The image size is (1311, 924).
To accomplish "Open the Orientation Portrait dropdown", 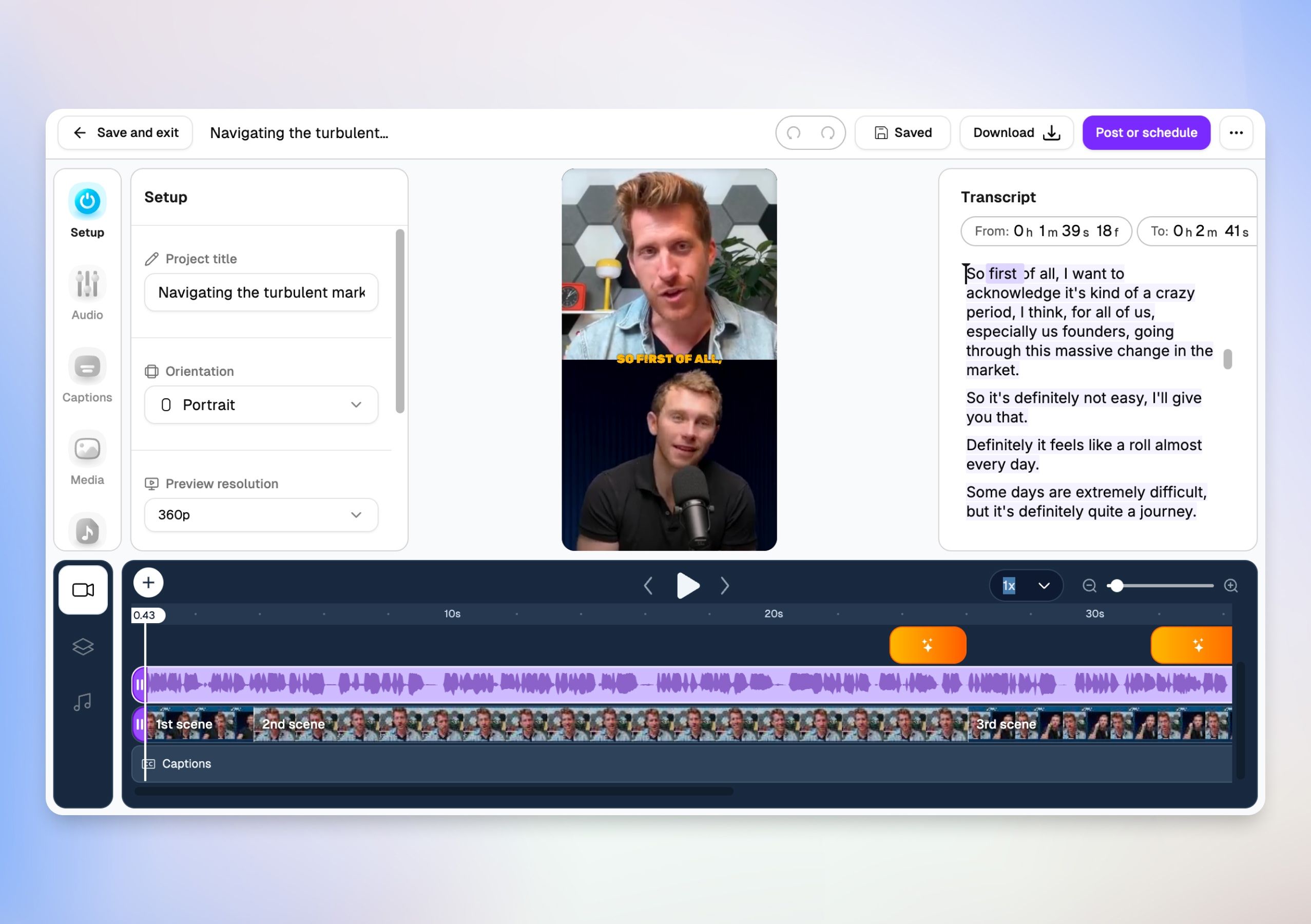I will [x=261, y=405].
